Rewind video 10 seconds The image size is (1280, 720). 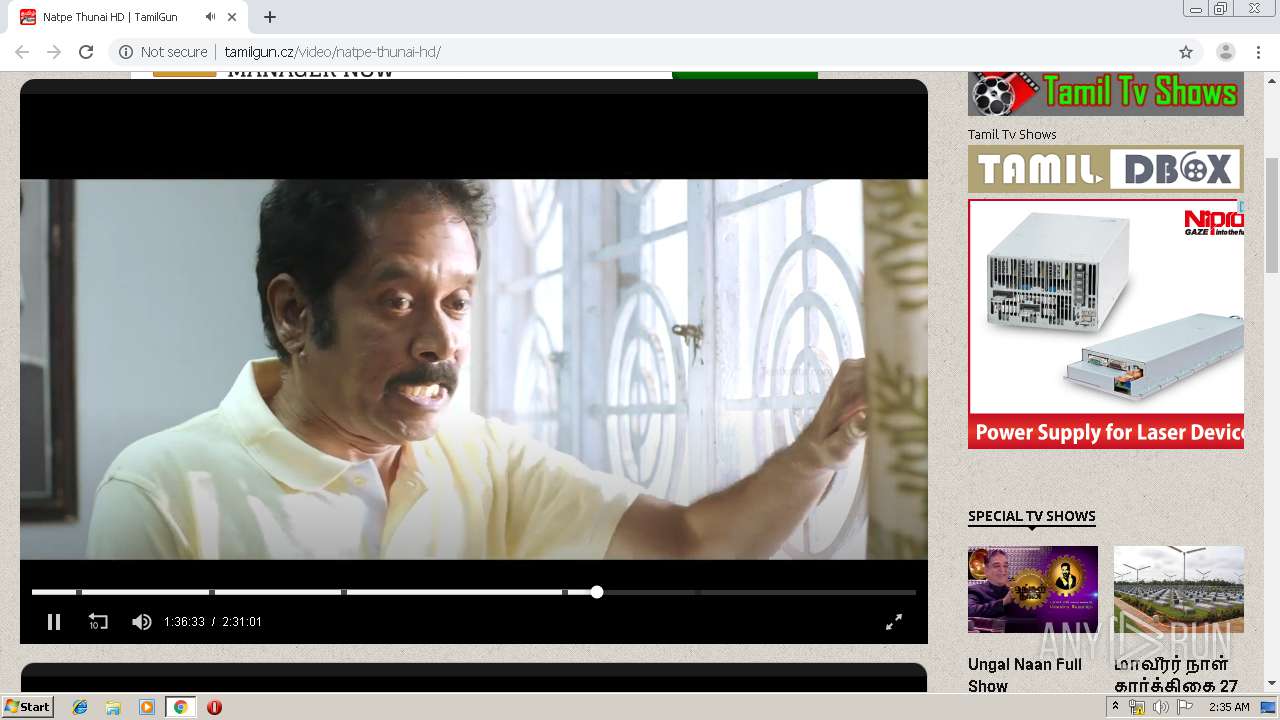coord(97,622)
